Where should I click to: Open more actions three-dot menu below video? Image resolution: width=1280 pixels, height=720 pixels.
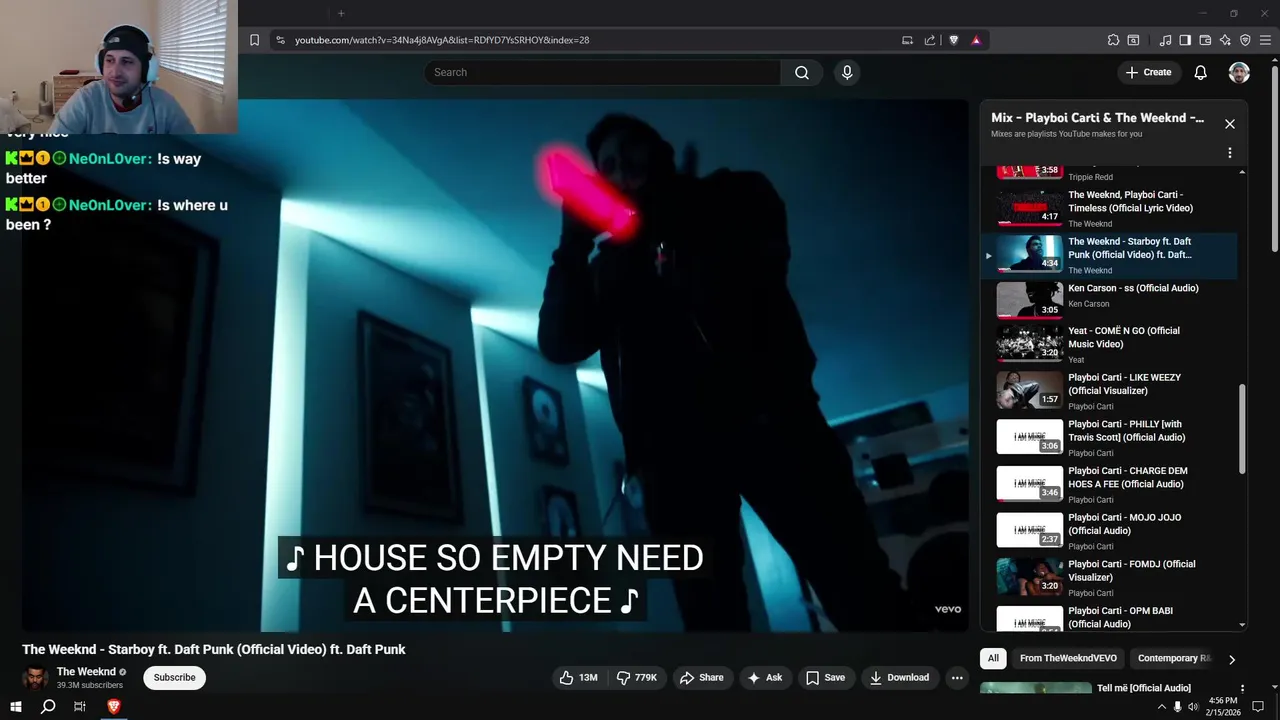click(957, 677)
